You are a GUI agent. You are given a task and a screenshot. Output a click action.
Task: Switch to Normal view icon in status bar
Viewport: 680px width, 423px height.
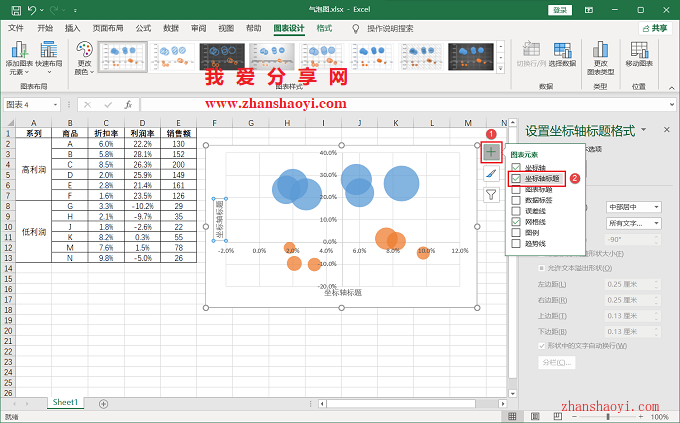pyautogui.click(x=512, y=416)
